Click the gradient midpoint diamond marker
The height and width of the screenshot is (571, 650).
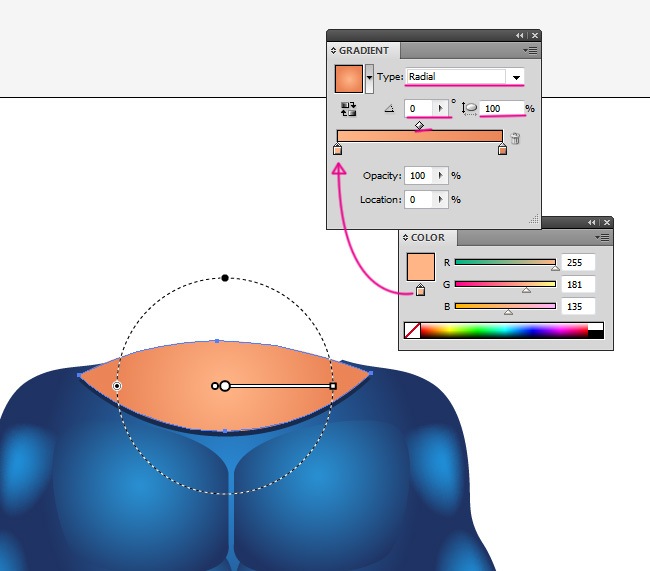coord(419,126)
